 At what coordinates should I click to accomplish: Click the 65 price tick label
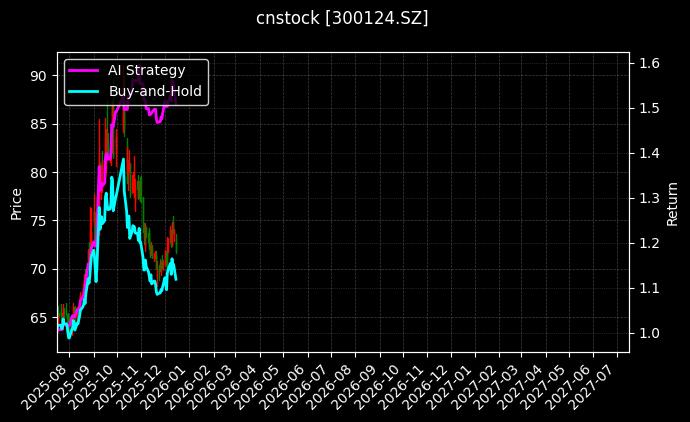pos(38,318)
